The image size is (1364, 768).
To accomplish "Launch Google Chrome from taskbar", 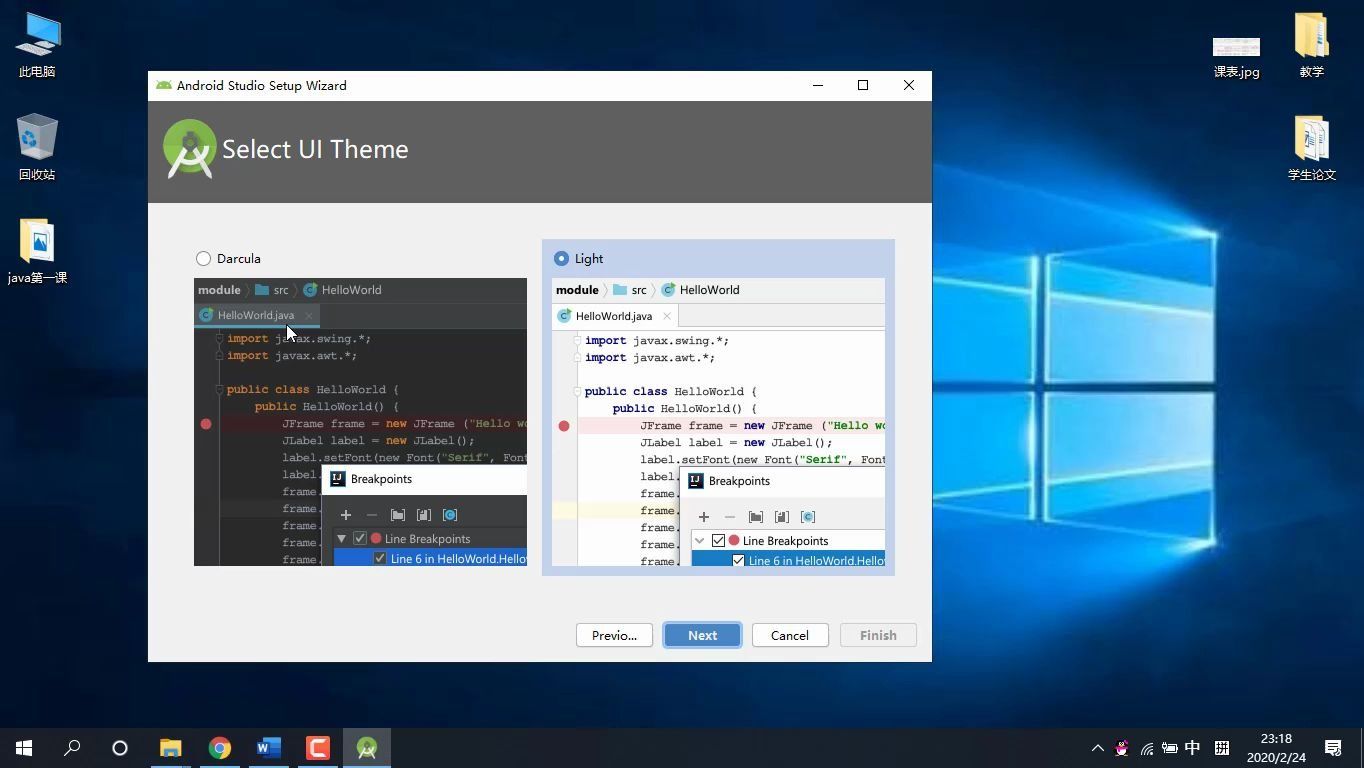I will [x=220, y=748].
